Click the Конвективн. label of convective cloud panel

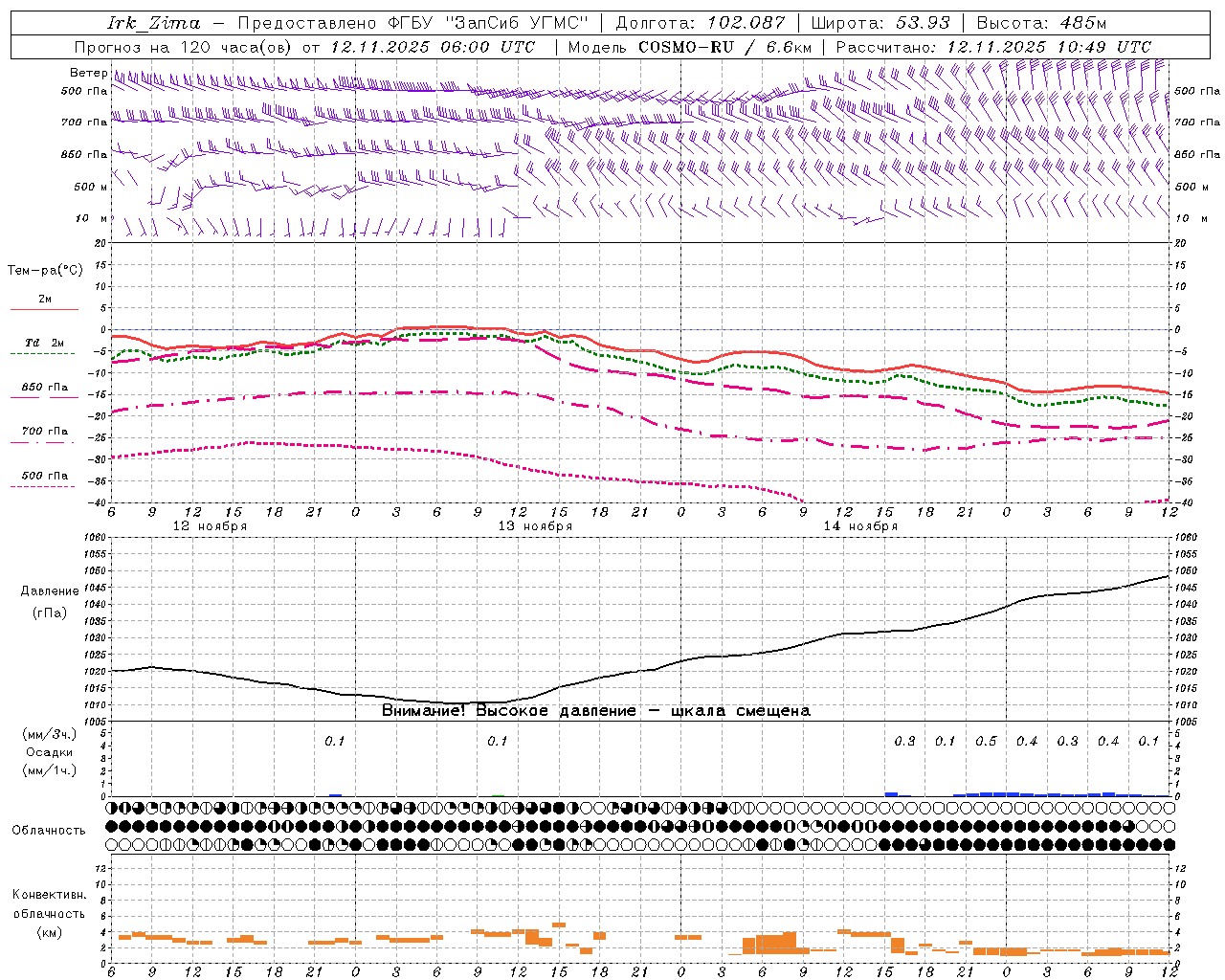pos(50,895)
